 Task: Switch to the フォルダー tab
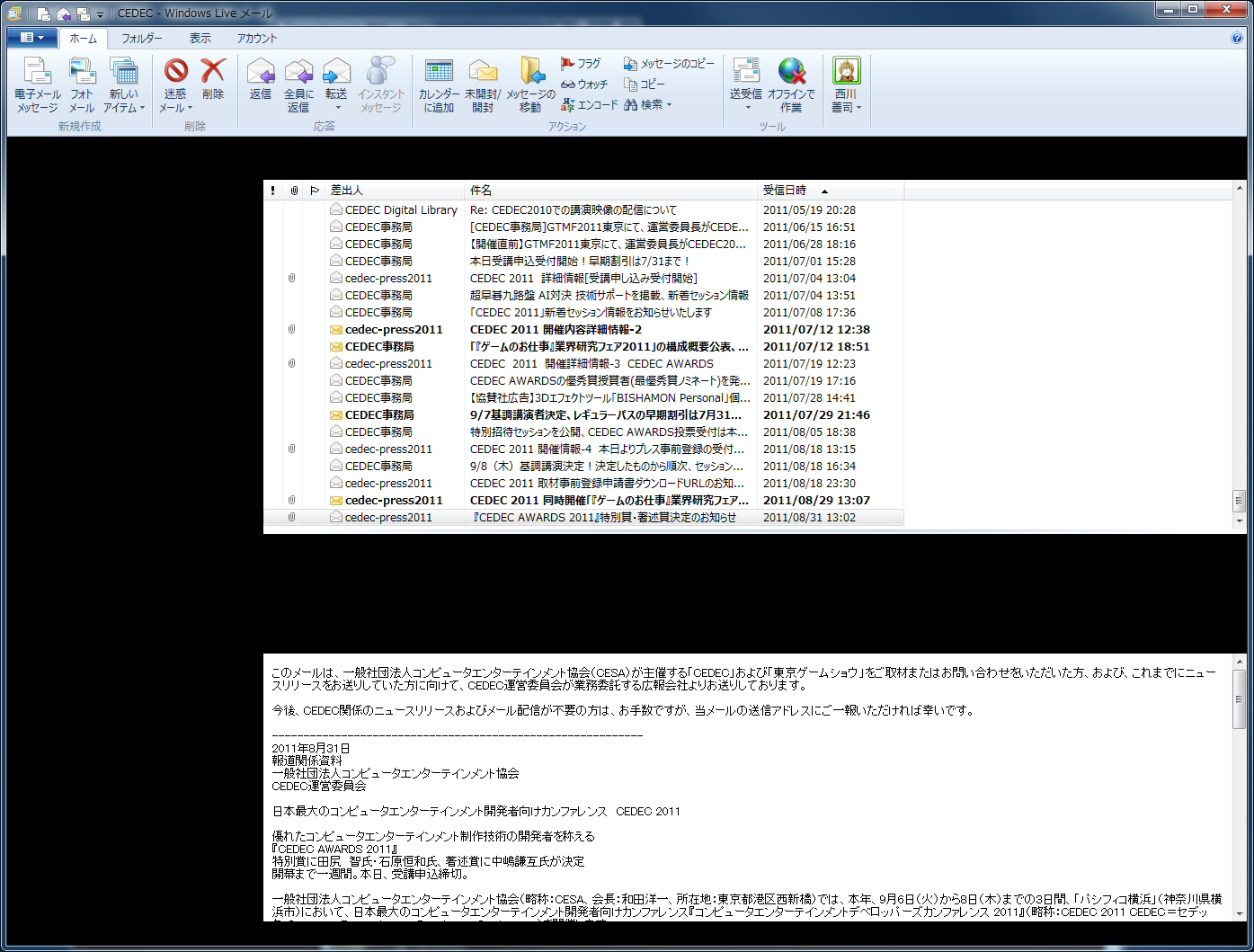coord(142,38)
